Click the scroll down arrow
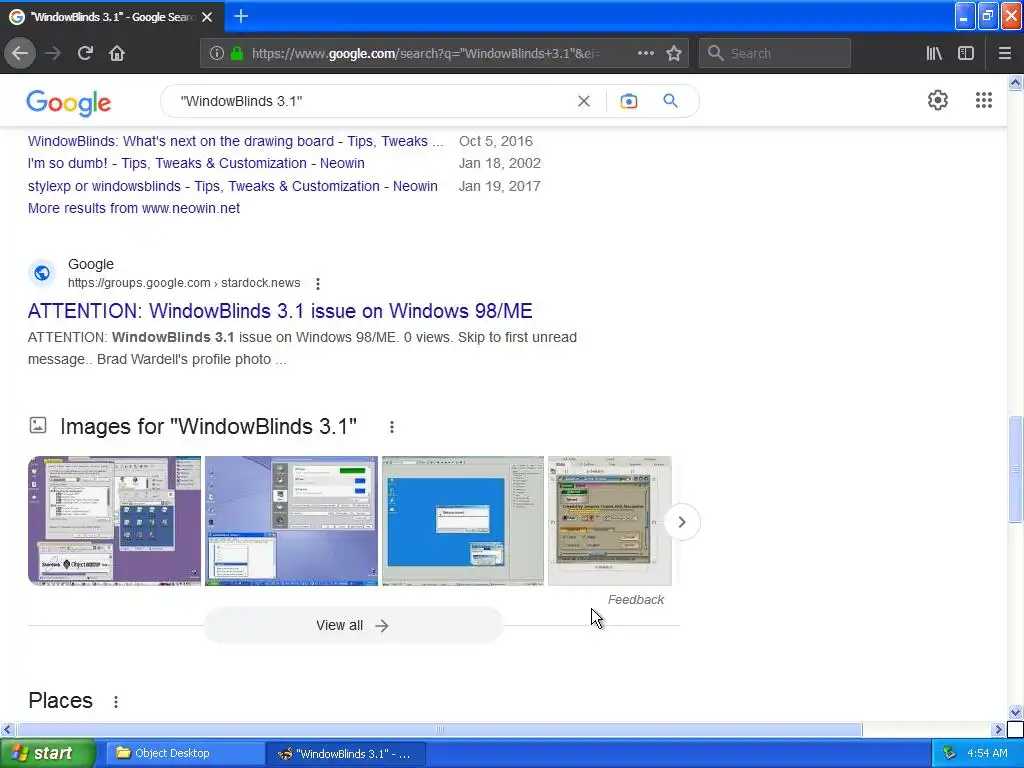The height and width of the screenshot is (768, 1024). 1015,712
